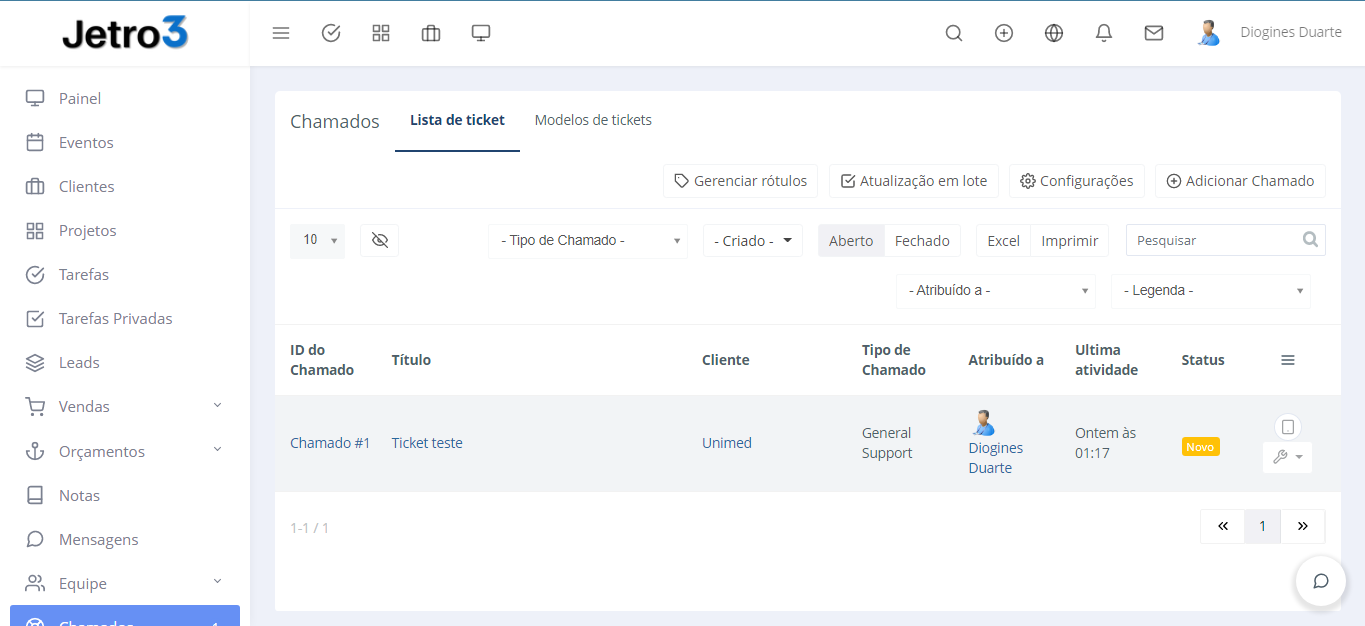Open Leads in the sidebar menu
This screenshot has height=626, width=1365.
pos(79,363)
